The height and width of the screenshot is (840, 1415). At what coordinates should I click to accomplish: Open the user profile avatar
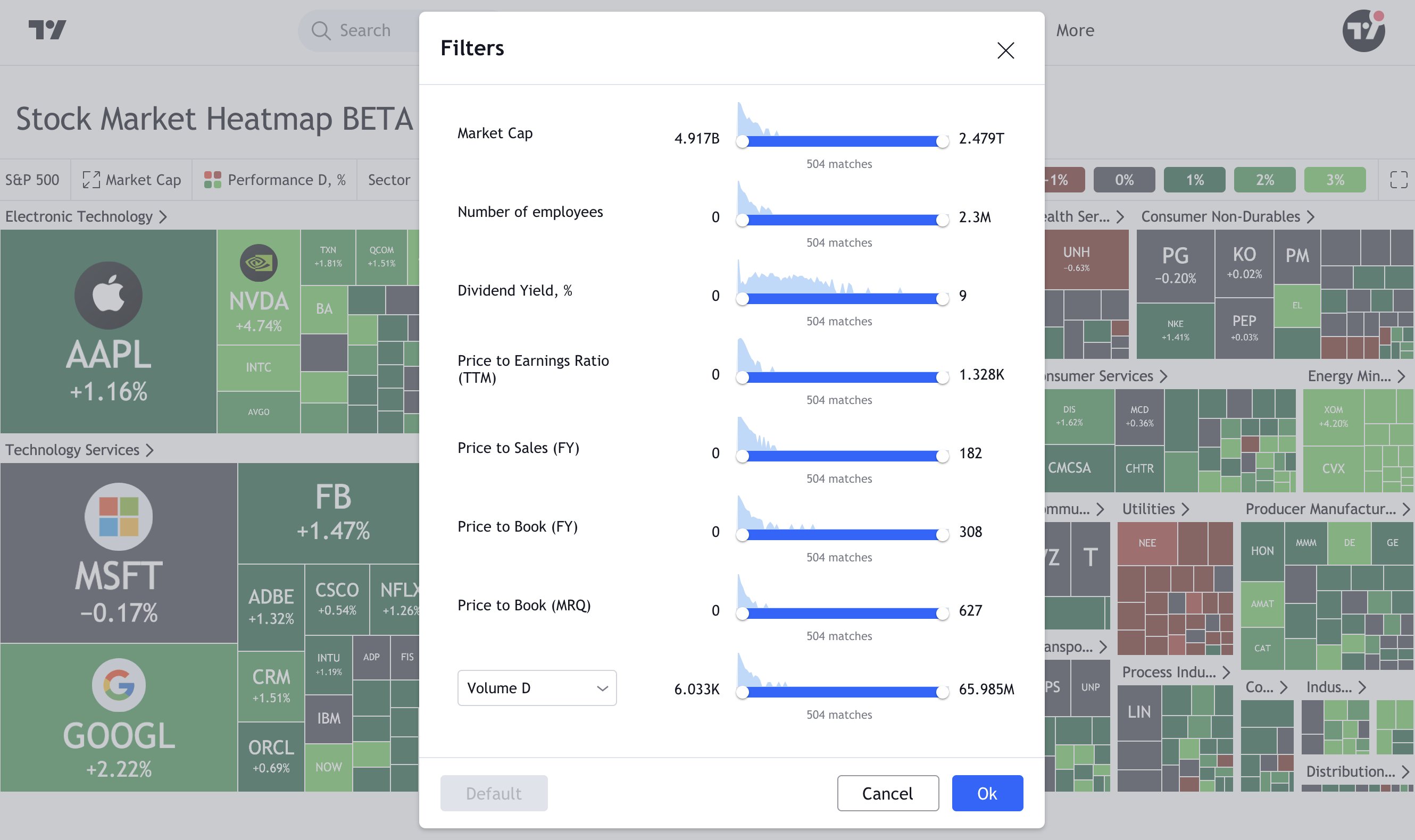1363,30
